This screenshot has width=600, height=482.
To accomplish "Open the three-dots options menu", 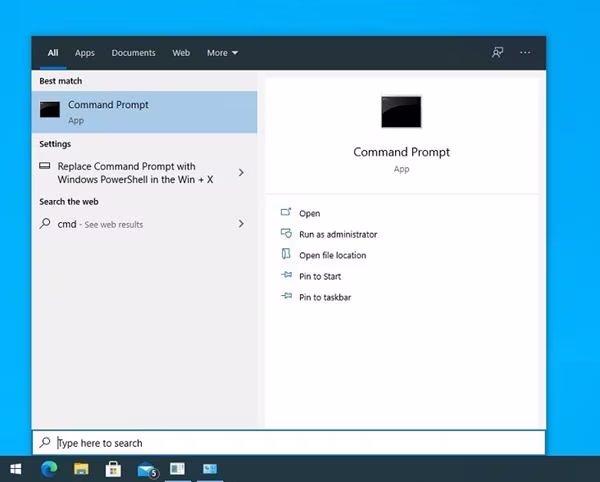I will [x=525, y=52].
